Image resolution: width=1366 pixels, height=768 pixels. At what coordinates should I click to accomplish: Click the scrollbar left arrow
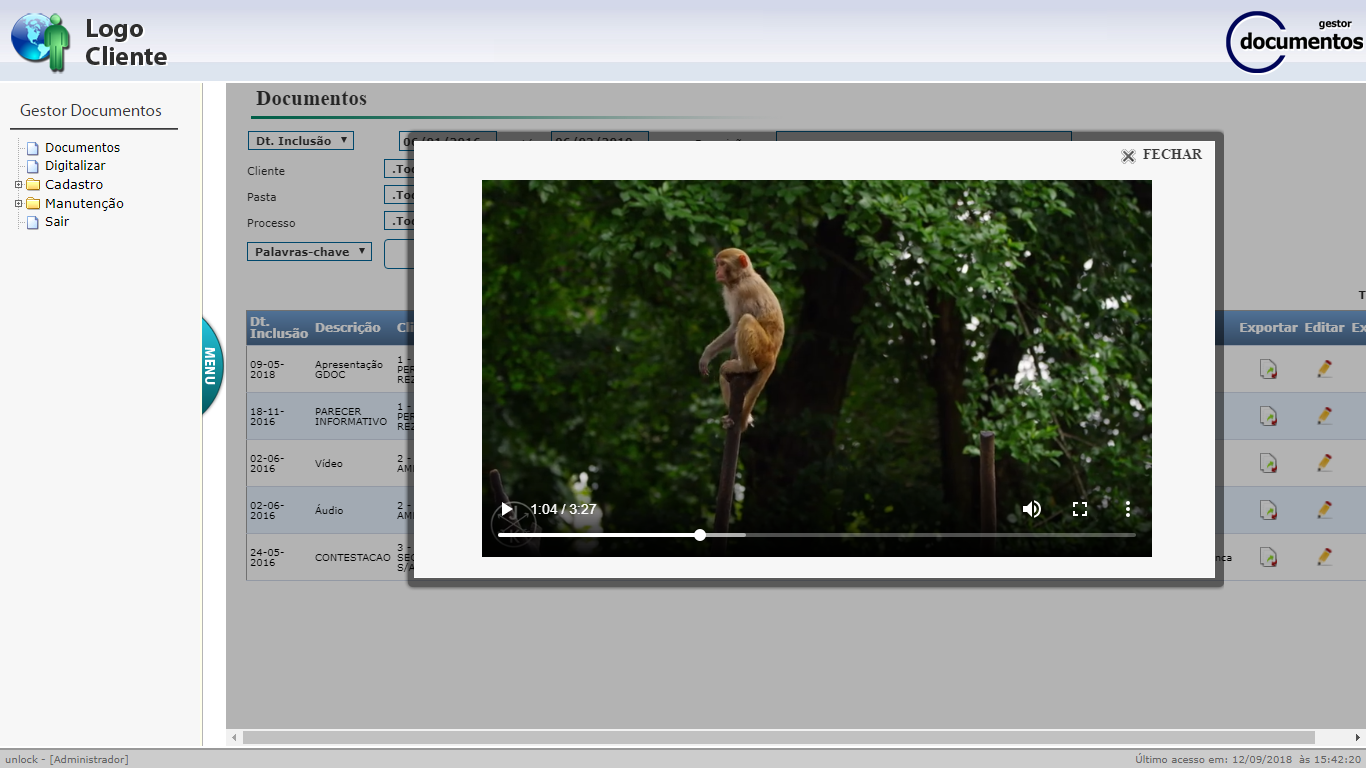click(x=235, y=738)
